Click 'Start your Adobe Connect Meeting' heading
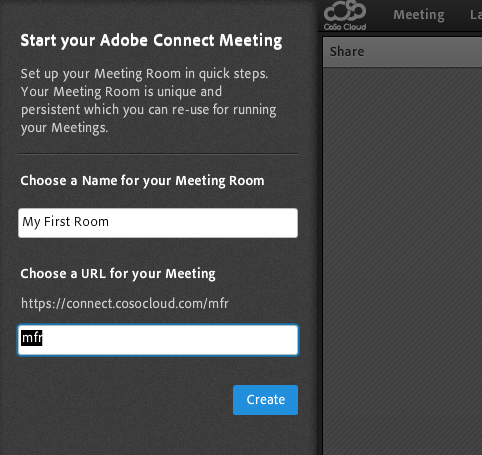Screen dimensions: 482x455 (151, 41)
